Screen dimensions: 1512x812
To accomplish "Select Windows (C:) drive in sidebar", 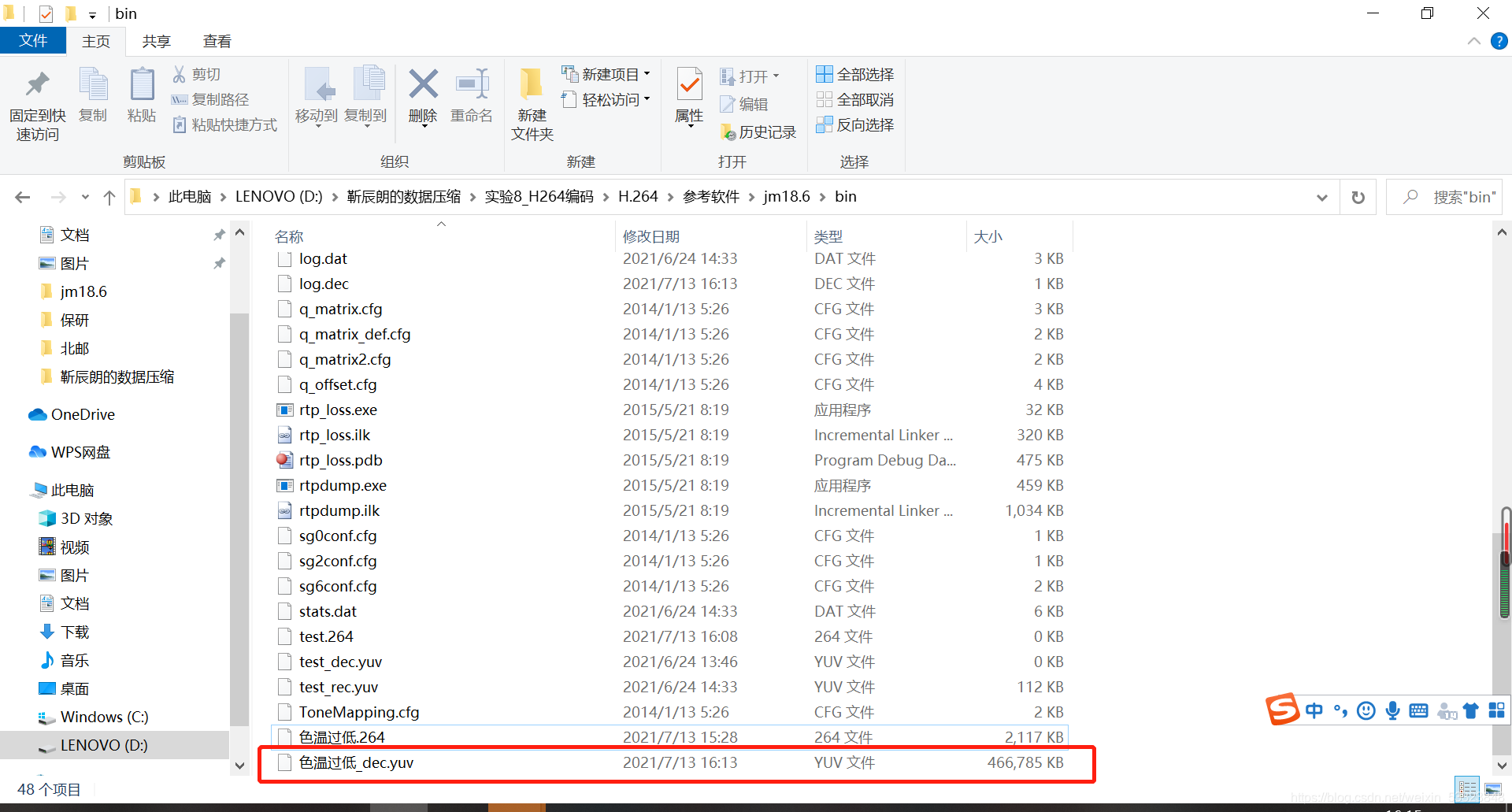I will pyautogui.click(x=93, y=717).
